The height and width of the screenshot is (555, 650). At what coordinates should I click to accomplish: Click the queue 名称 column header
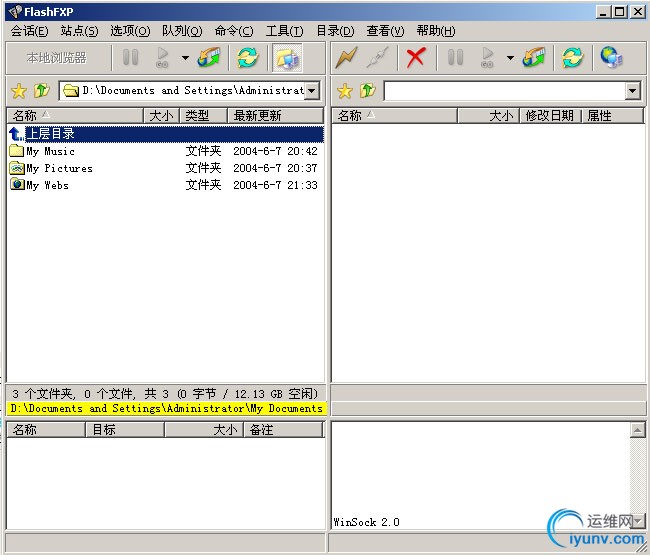[x=46, y=430]
